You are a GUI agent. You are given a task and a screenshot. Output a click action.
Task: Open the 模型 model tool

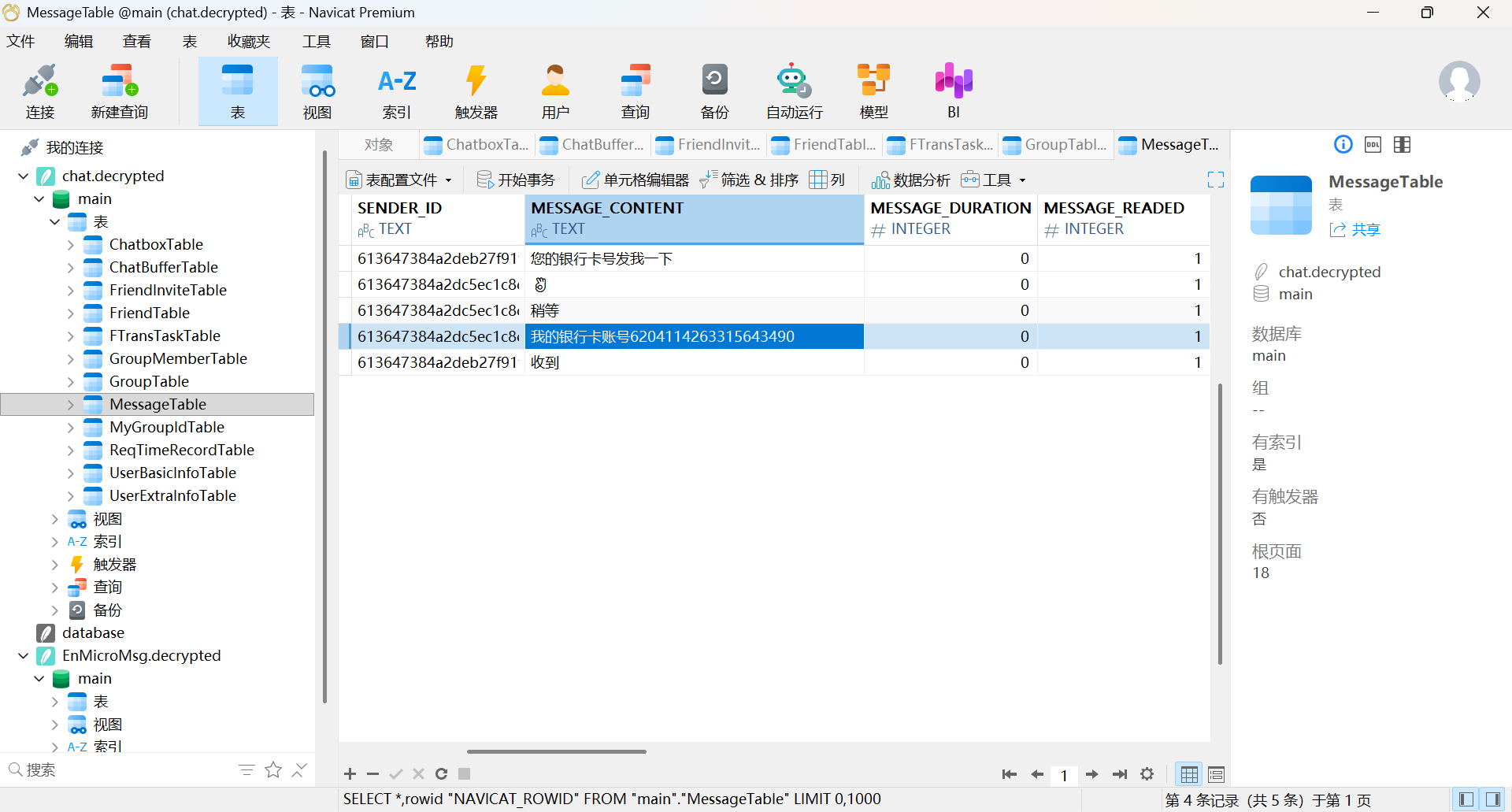click(x=873, y=91)
